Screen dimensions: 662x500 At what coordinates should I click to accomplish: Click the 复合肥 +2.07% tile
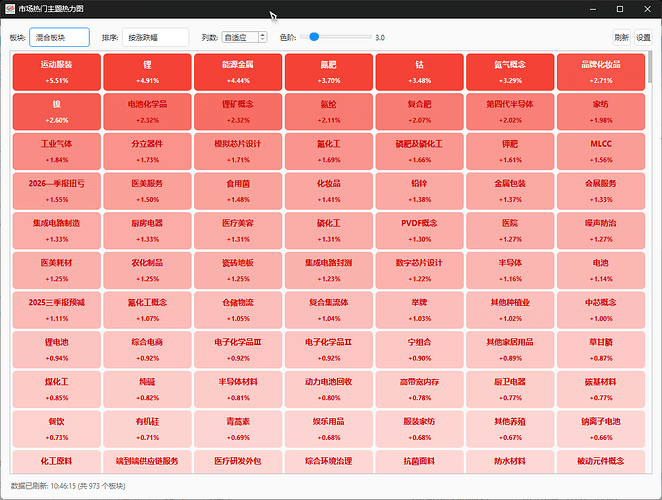click(420, 111)
